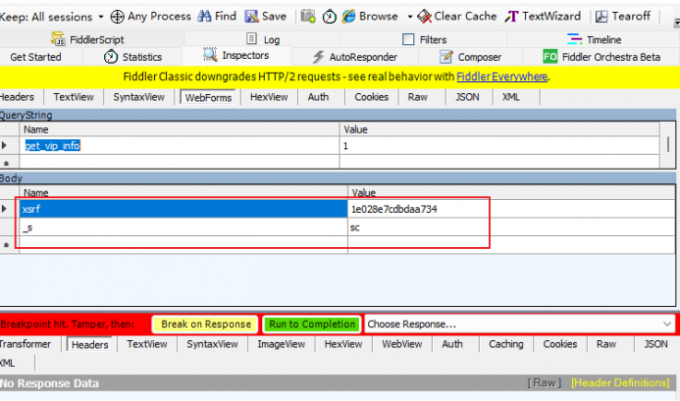Open the Composer tab
Viewport: 680px width, 401px height.
pyautogui.click(x=470, y=57)
